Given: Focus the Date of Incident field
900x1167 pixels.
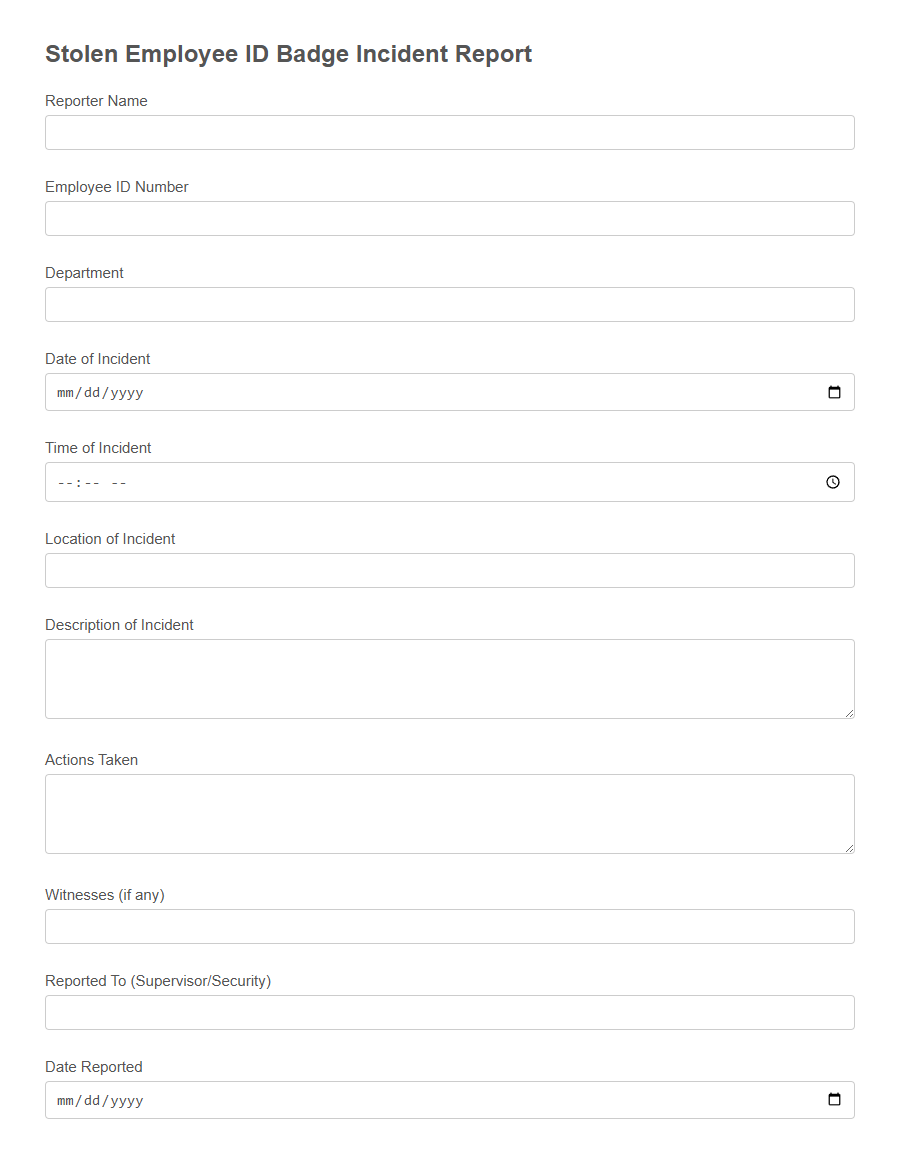Looking at the screenshot, I should (x=400, y=392).
